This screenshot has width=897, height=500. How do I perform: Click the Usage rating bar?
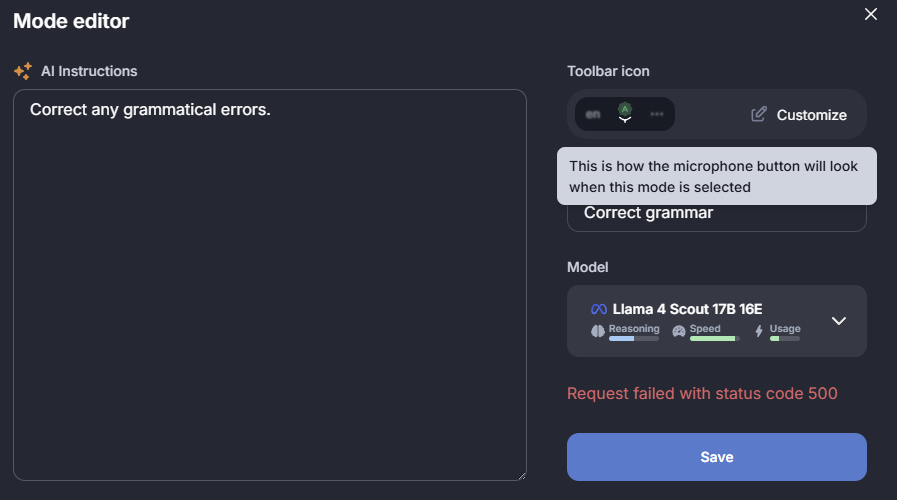785,339
